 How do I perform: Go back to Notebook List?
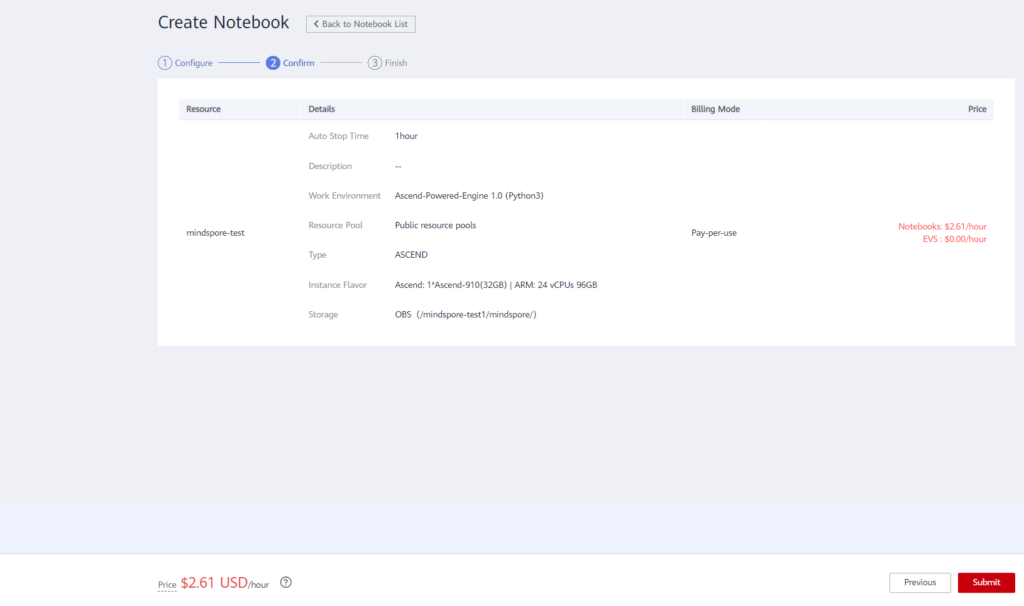point(360,24)
